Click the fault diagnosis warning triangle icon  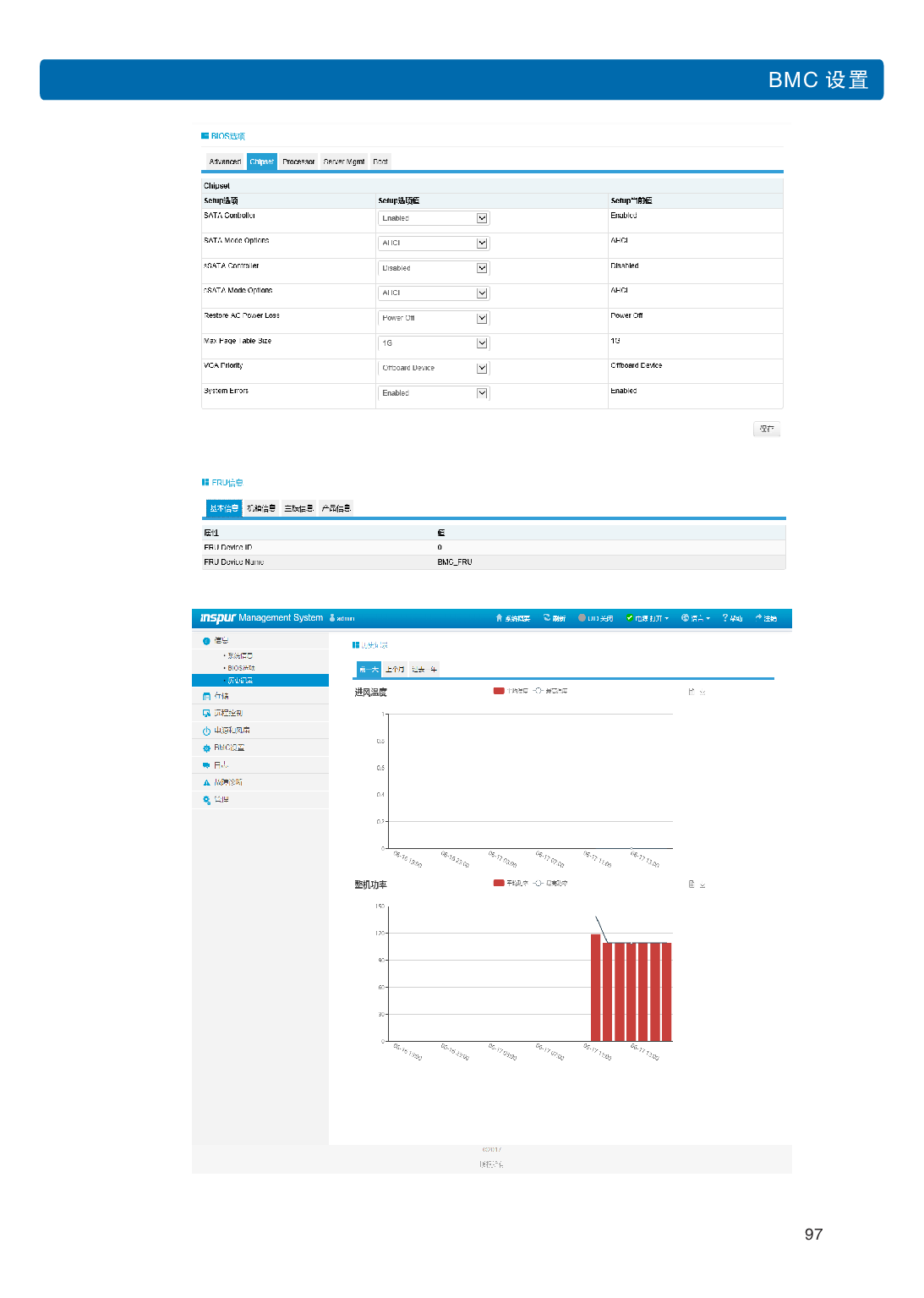point(206,783)
